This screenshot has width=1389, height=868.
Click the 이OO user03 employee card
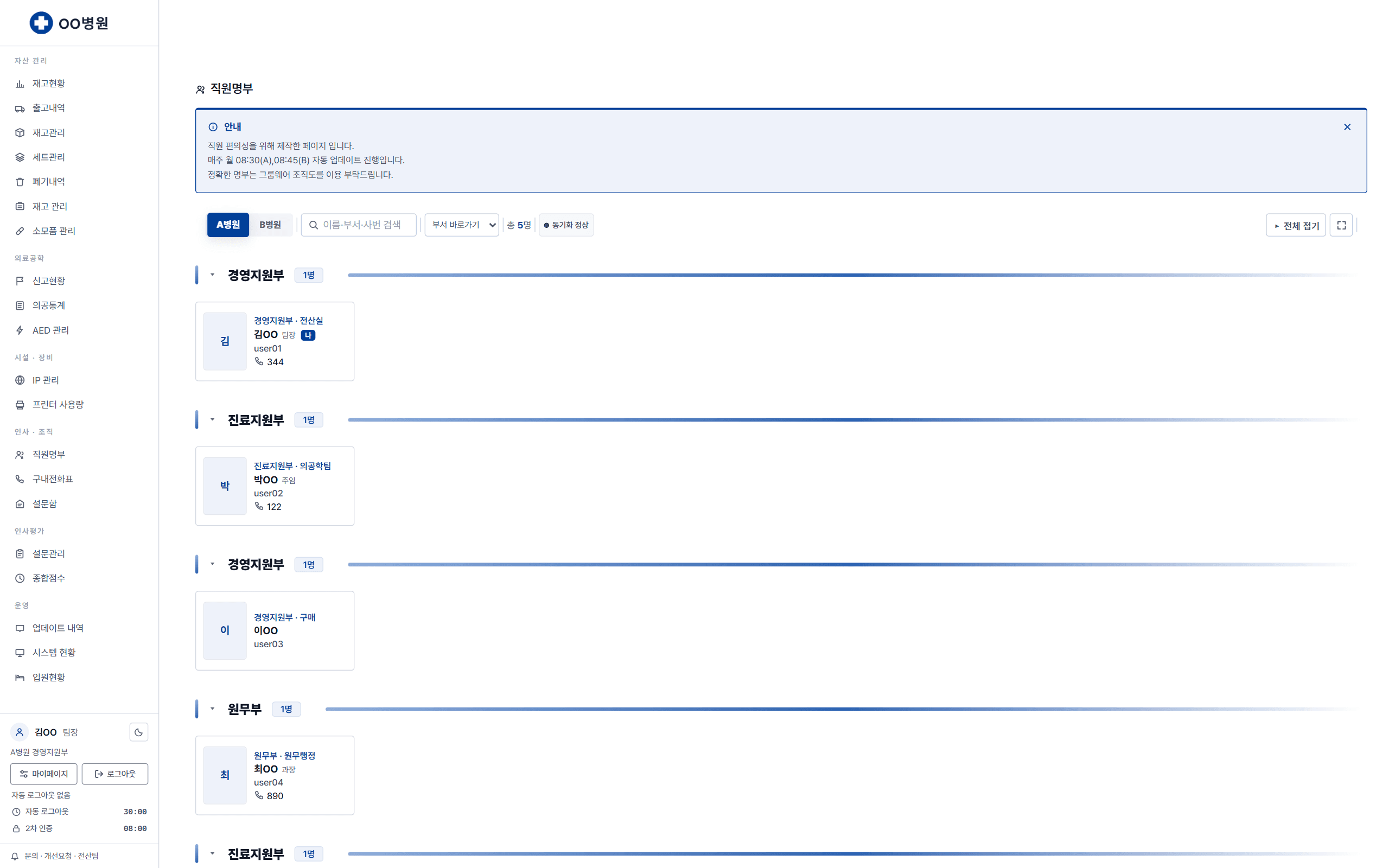(x=275, y=631)
